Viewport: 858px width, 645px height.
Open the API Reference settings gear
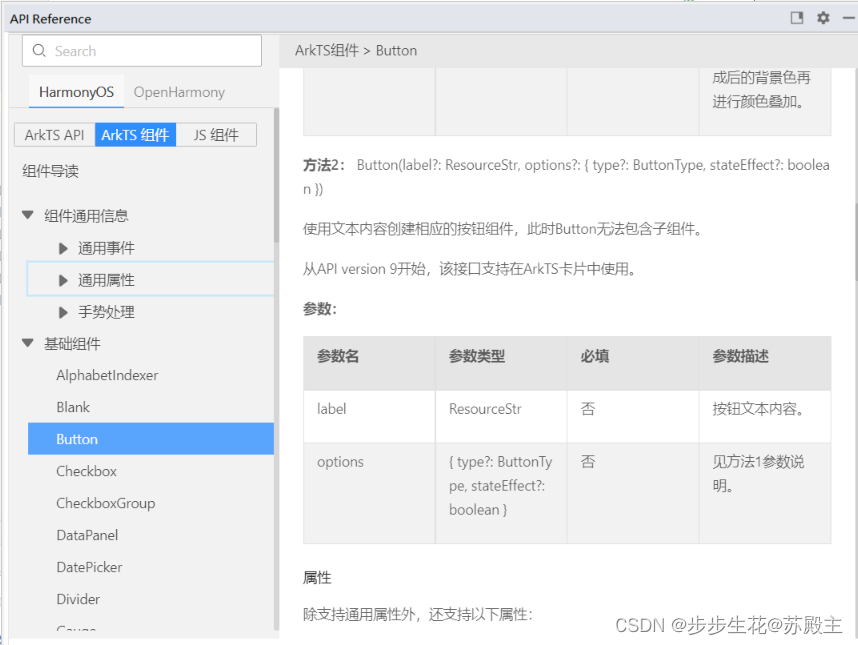(823, 18)
